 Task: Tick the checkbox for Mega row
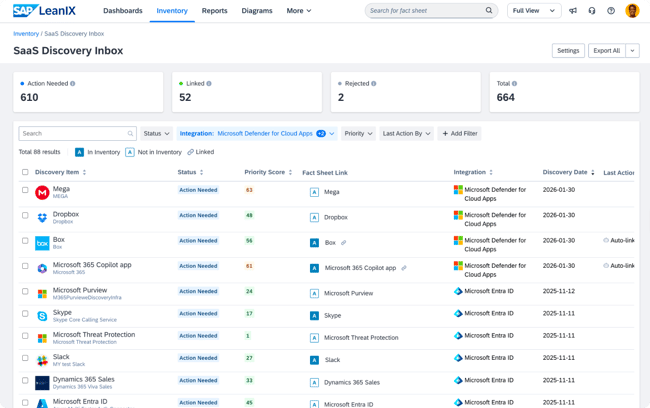pos(25,190)
